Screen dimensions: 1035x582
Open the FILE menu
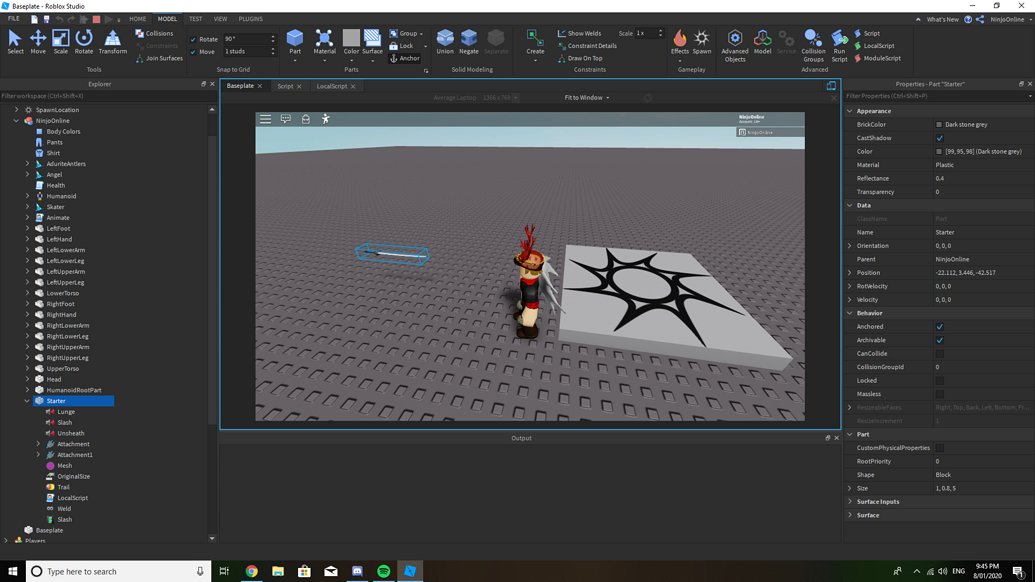13,18
